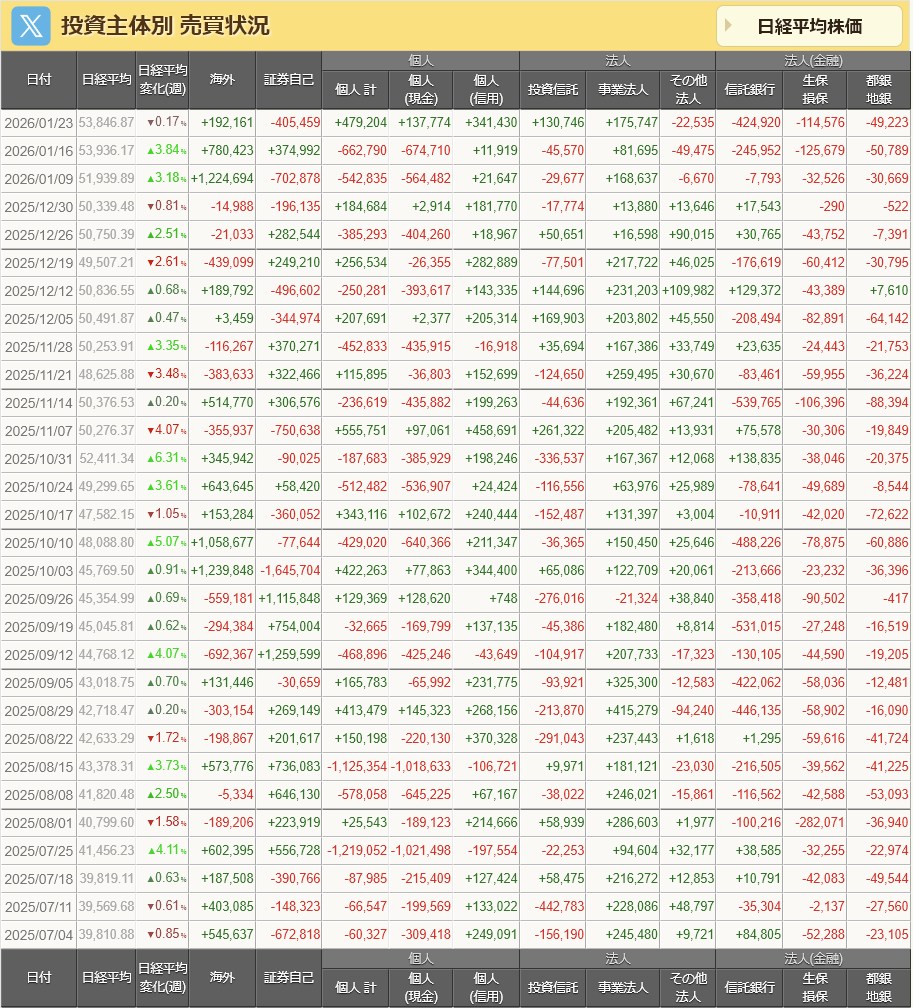The height and width of the screenshot is (1008, 913).
Task: Click the 投資信託 header in top row
Action: [x=552, y=90]
